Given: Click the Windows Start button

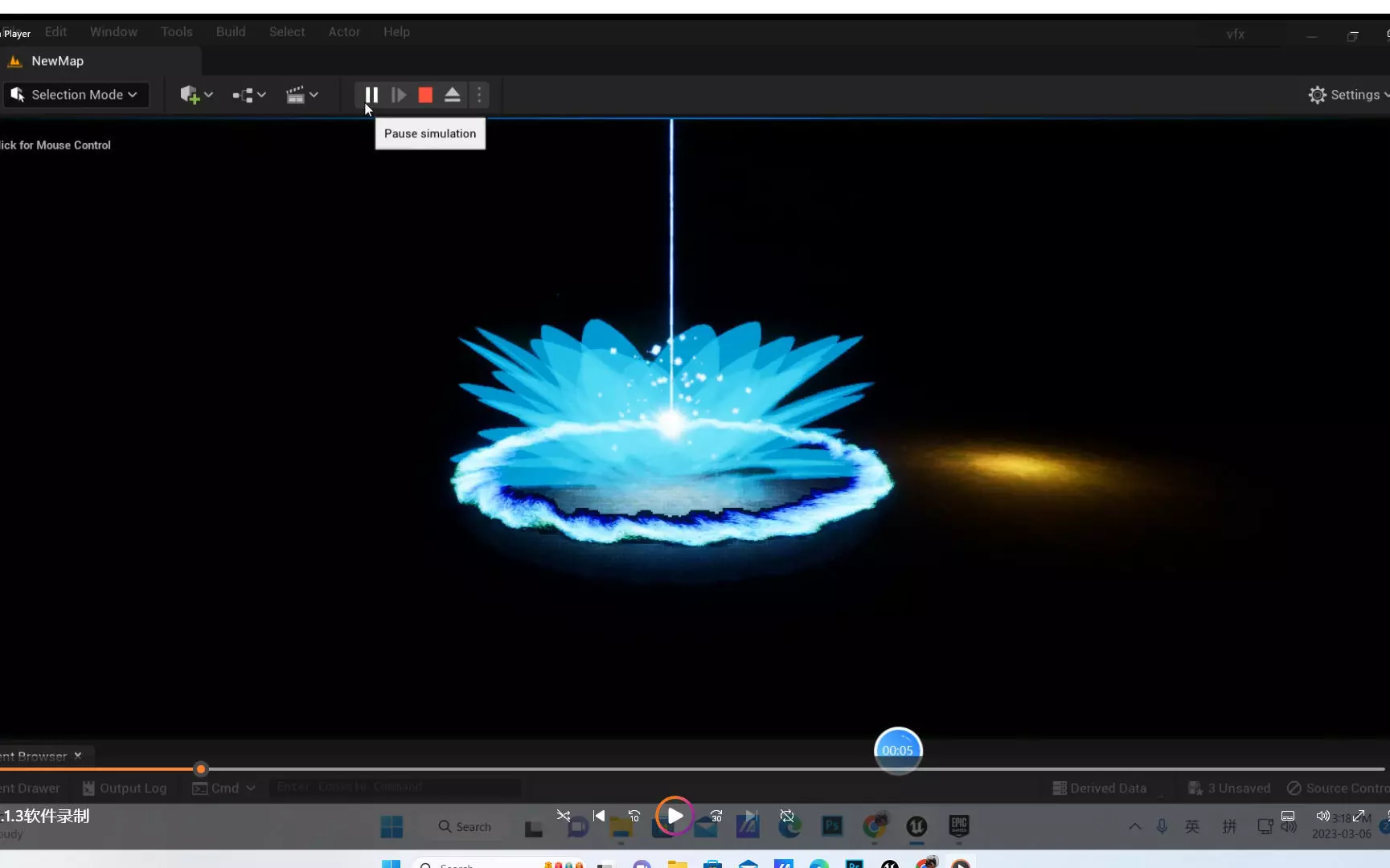Looking at the screenshot, I should pos(392,827).
